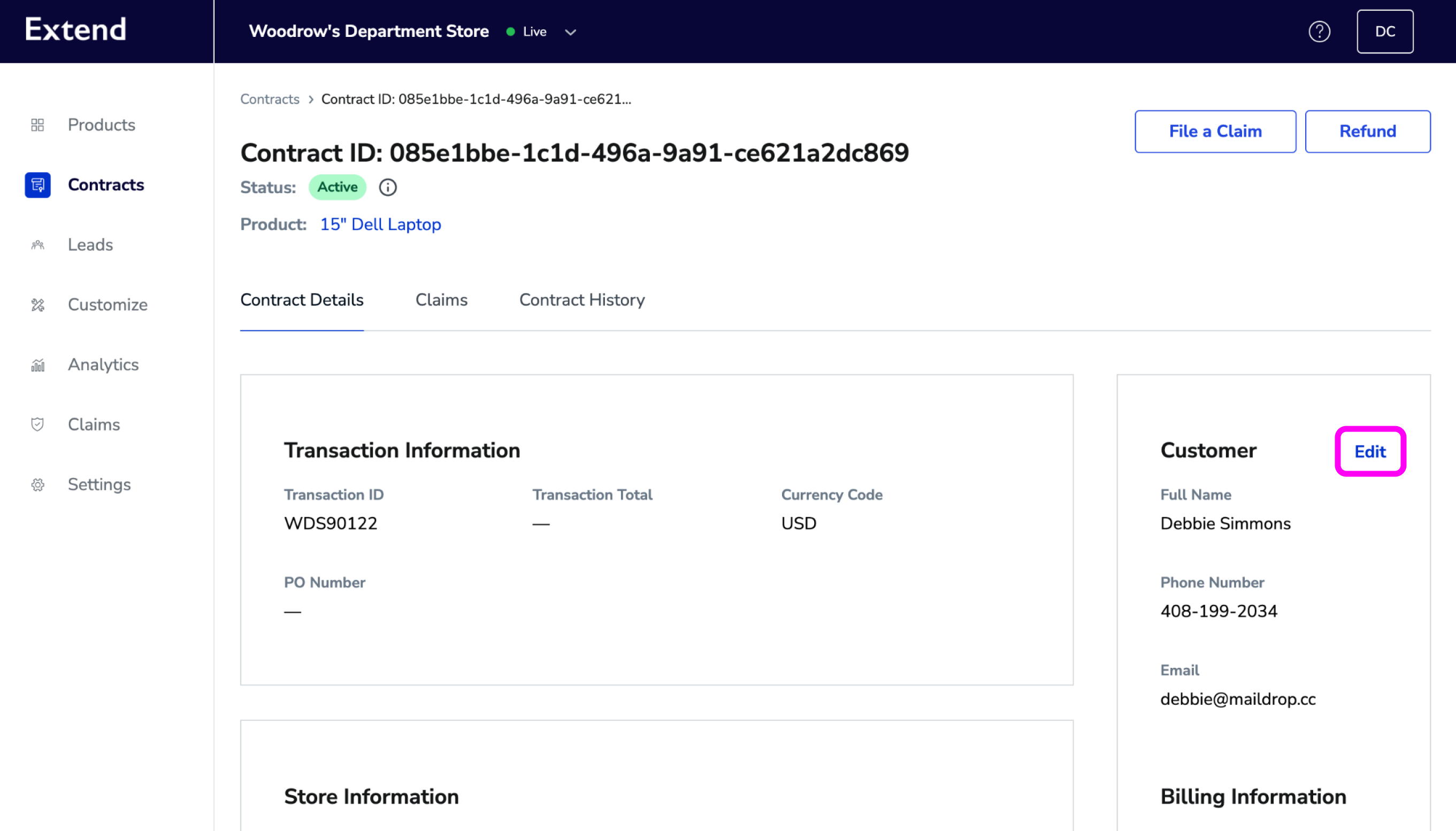
Task: Select the Contract Details tab
Action: click(302, 300)
